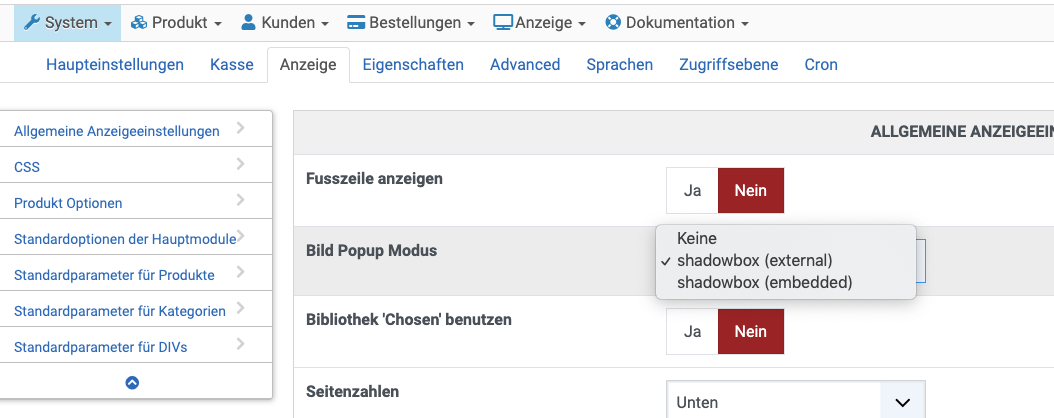Screen dimensions: 1054x418
Task: Click chevron next to CSS
Action: click(241, 164)
